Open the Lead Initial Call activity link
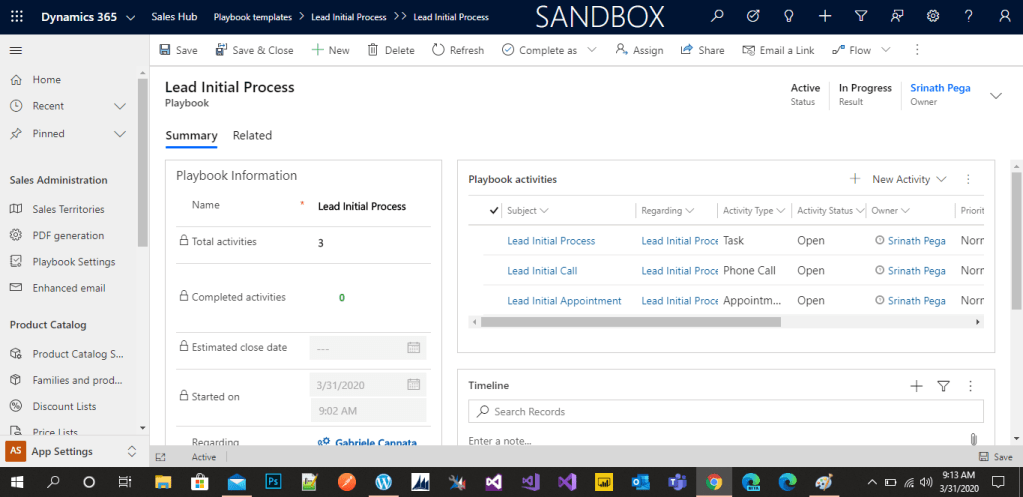 [542, 271]
